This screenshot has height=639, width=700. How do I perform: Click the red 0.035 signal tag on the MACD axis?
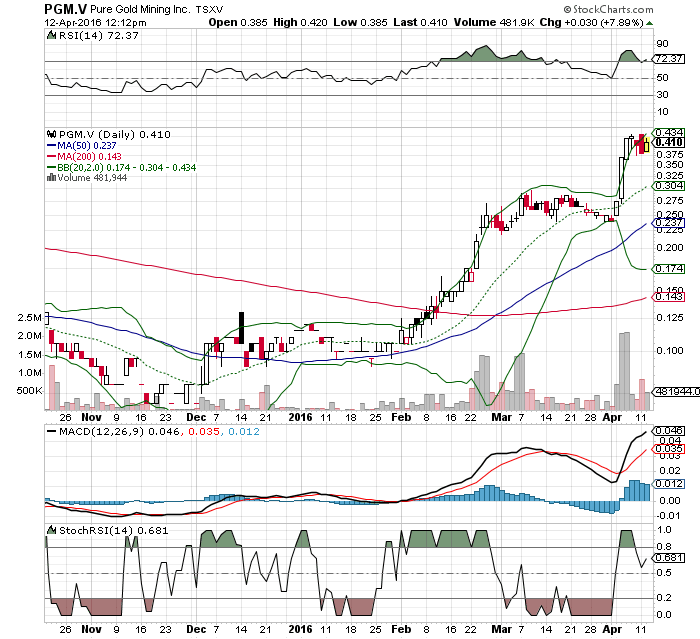669,449
